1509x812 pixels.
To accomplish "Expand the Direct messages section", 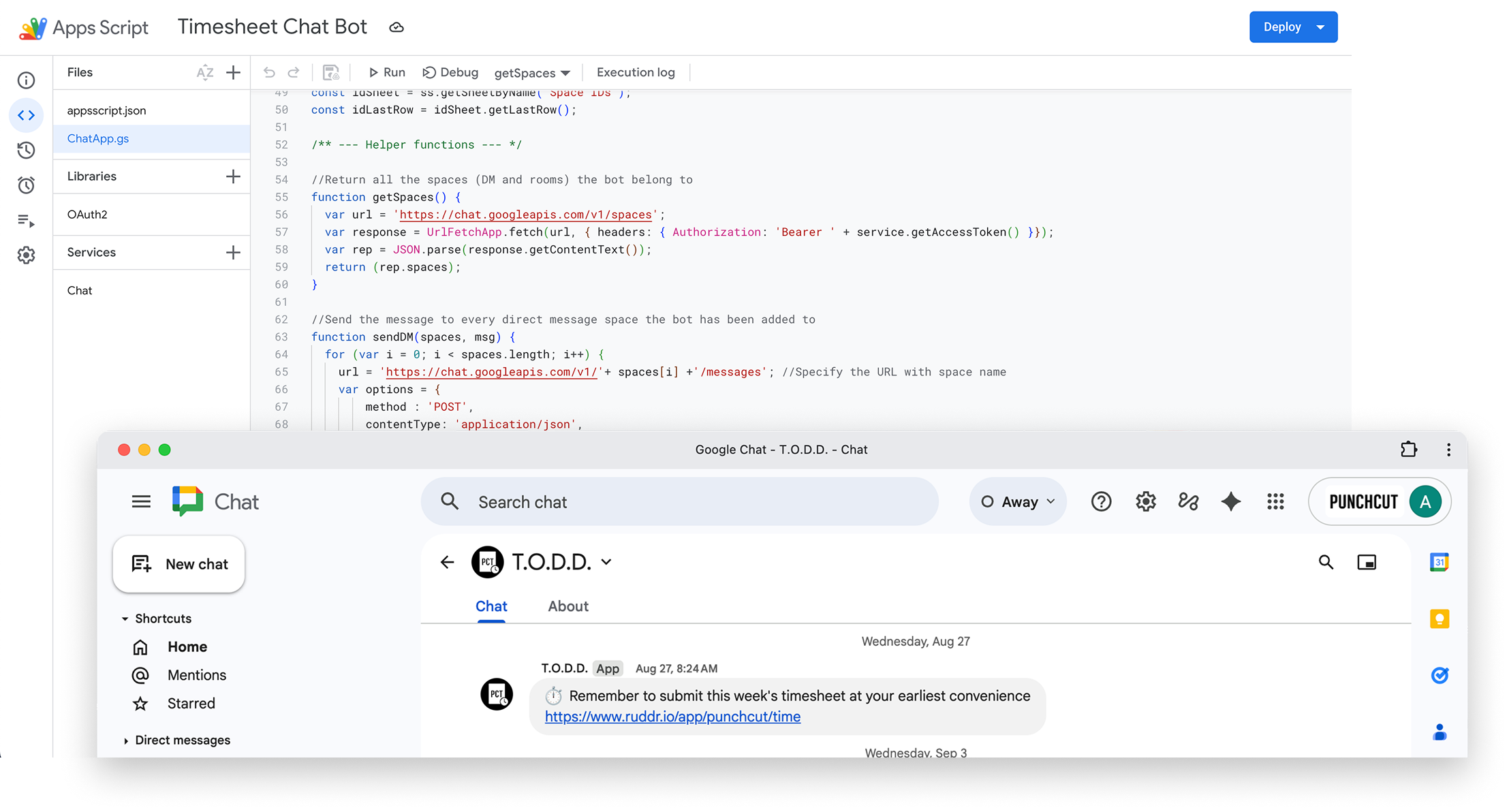I will pyautogui.click(x=125, y=740).
